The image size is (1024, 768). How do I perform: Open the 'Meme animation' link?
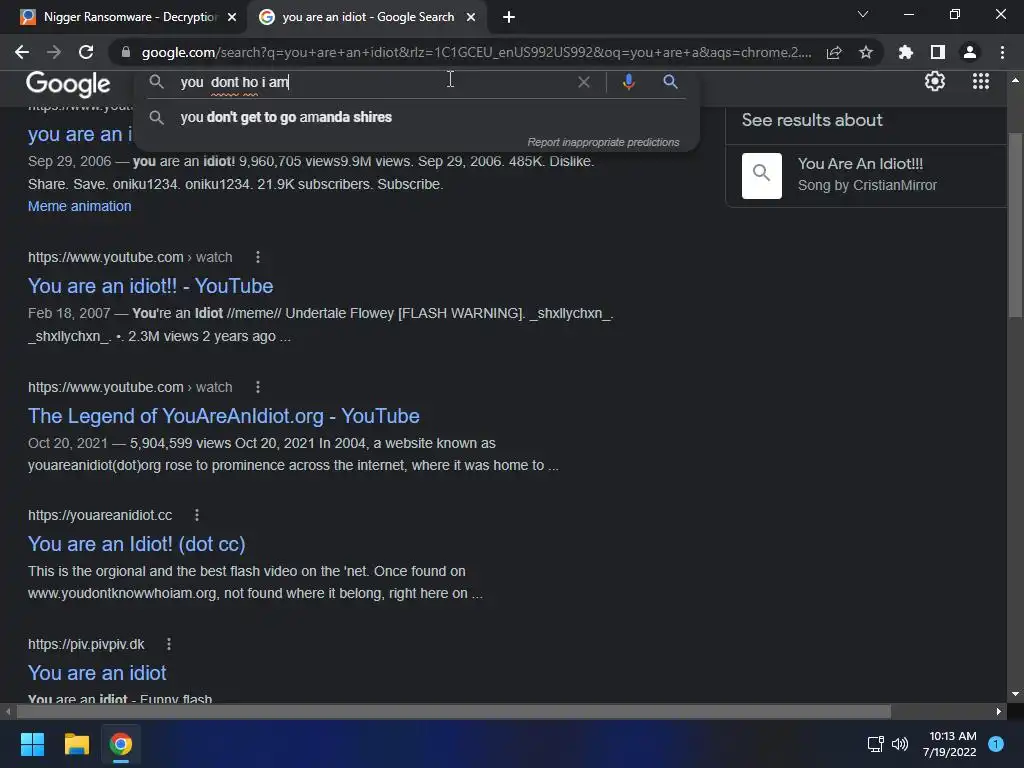[80, 206]
